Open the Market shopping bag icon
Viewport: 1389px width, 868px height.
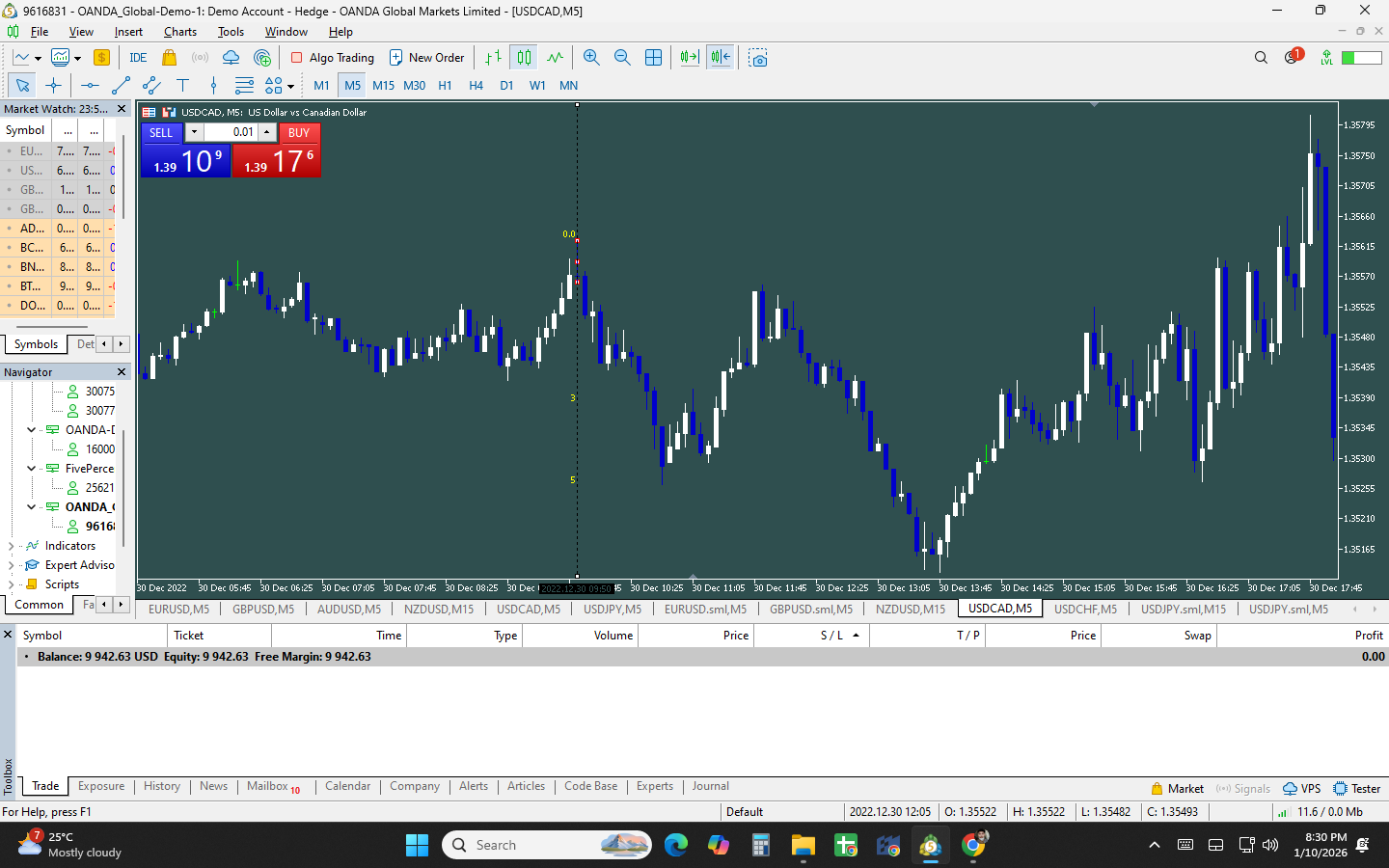(x=170, y=58)
